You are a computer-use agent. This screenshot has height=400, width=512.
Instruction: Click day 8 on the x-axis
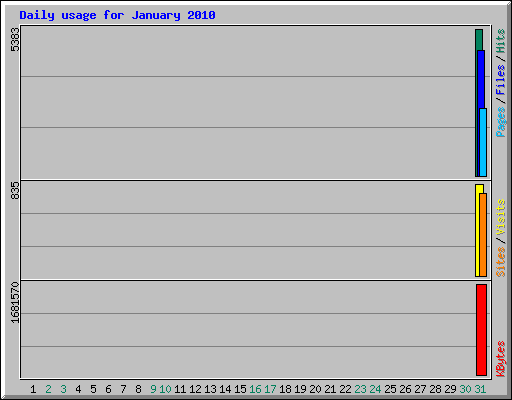(138, 389)
